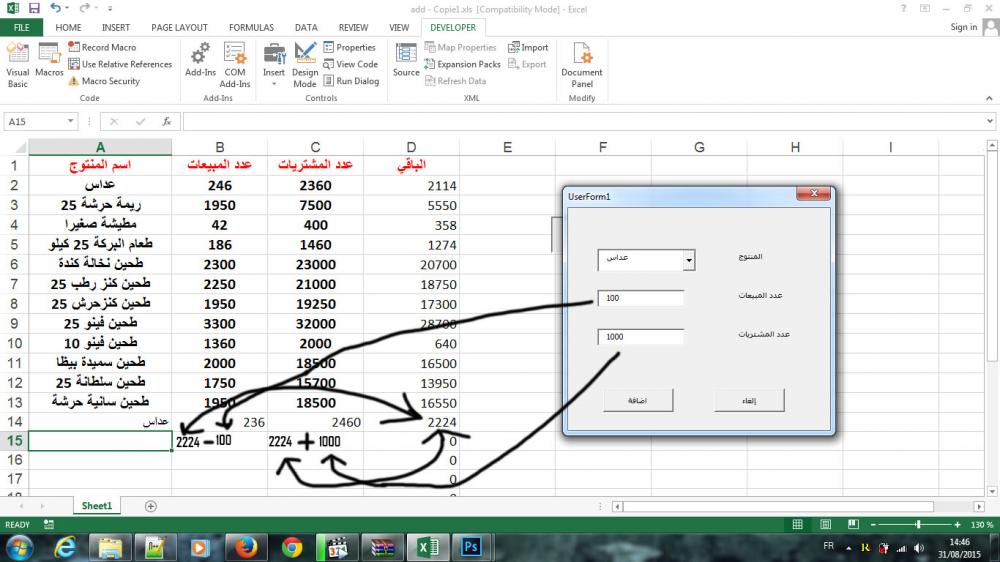Expand the Insert controls dropdown
1000x562 pixels.
tap(274, 64)
